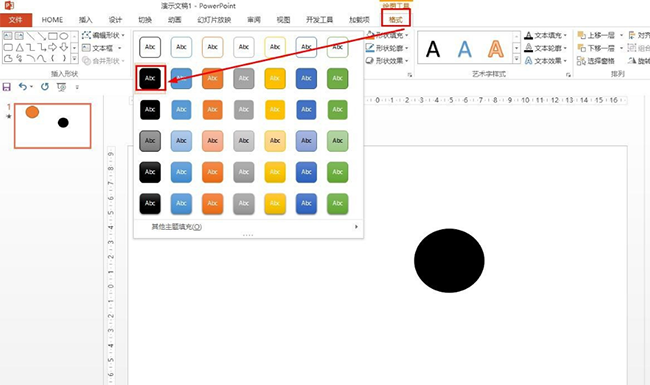Open shape styles dialog launcher
Viewport: 650px width, 385px height.
(410, 75)
